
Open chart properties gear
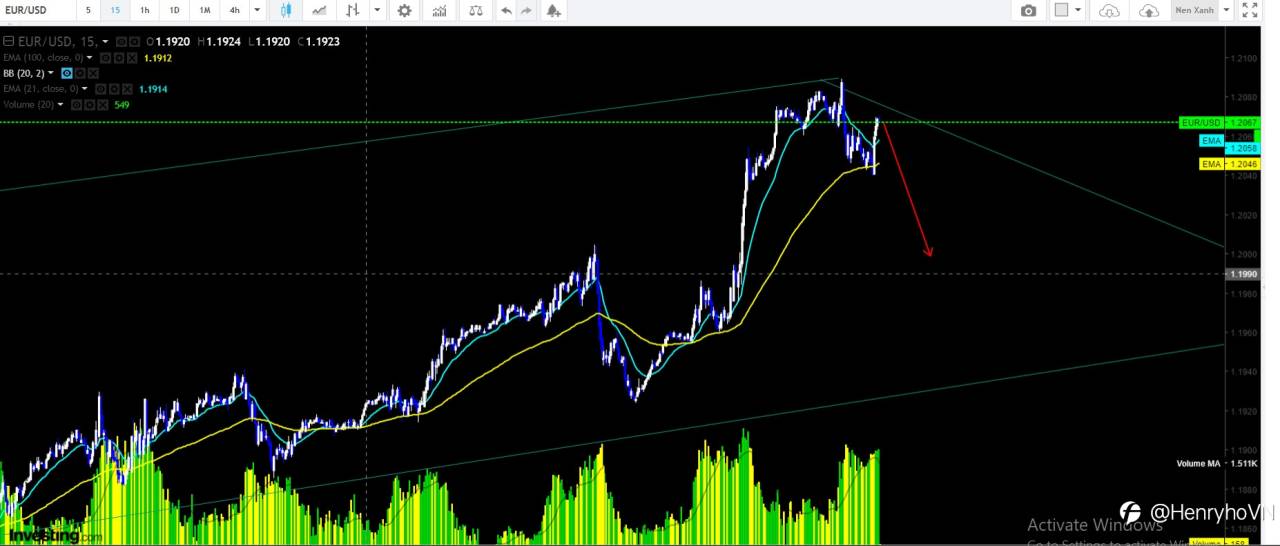405,10
